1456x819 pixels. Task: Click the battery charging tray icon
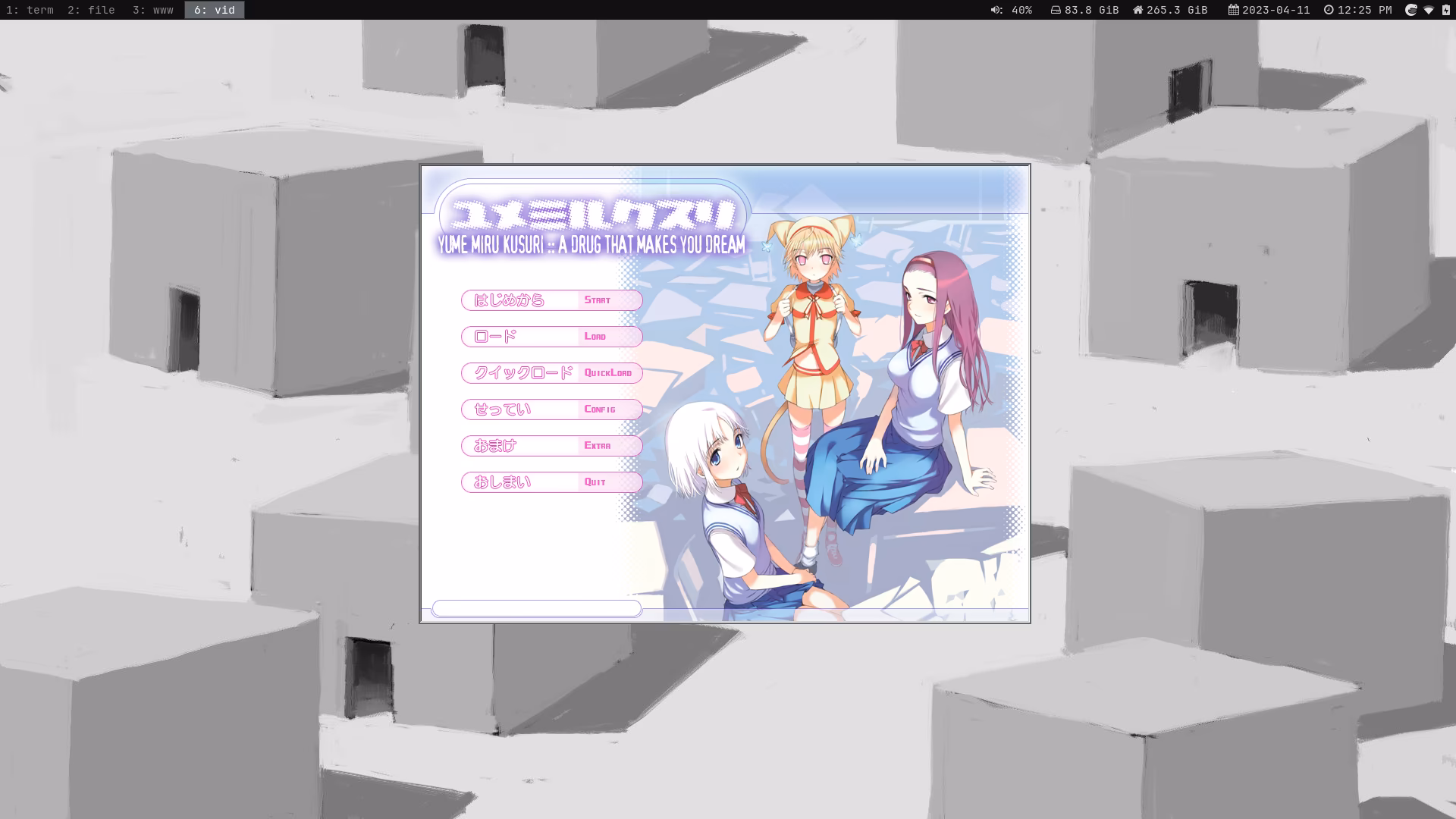click(x=1445, y=10)
